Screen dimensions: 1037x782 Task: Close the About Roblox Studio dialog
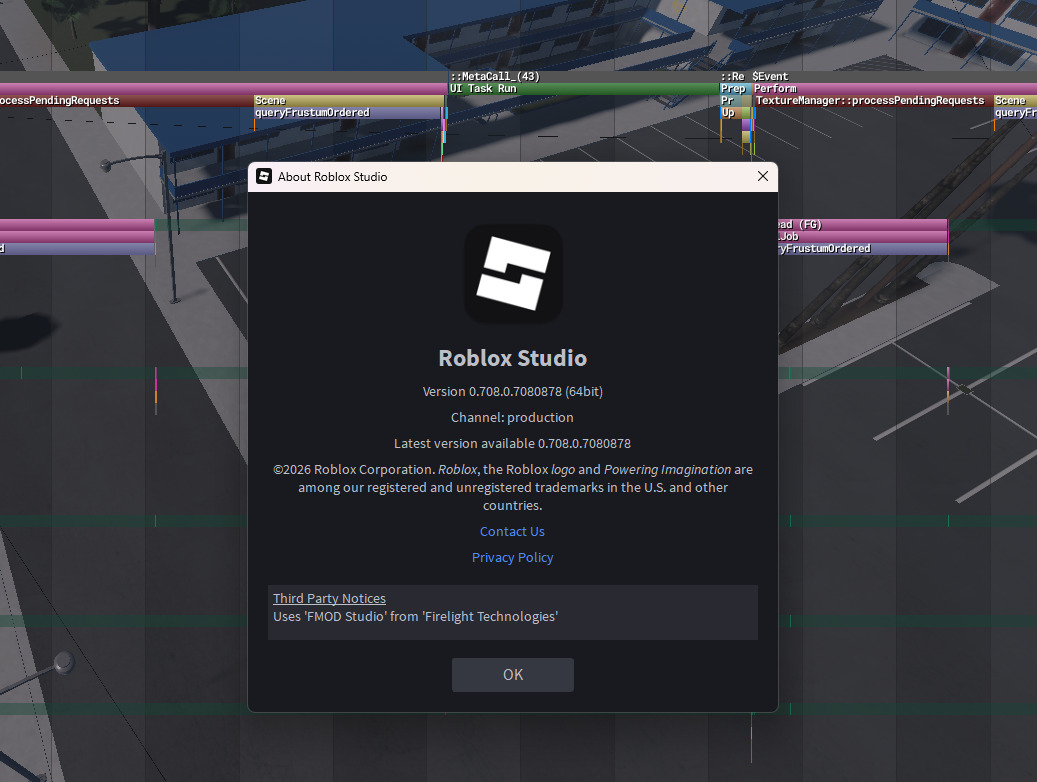coord(763,176)
